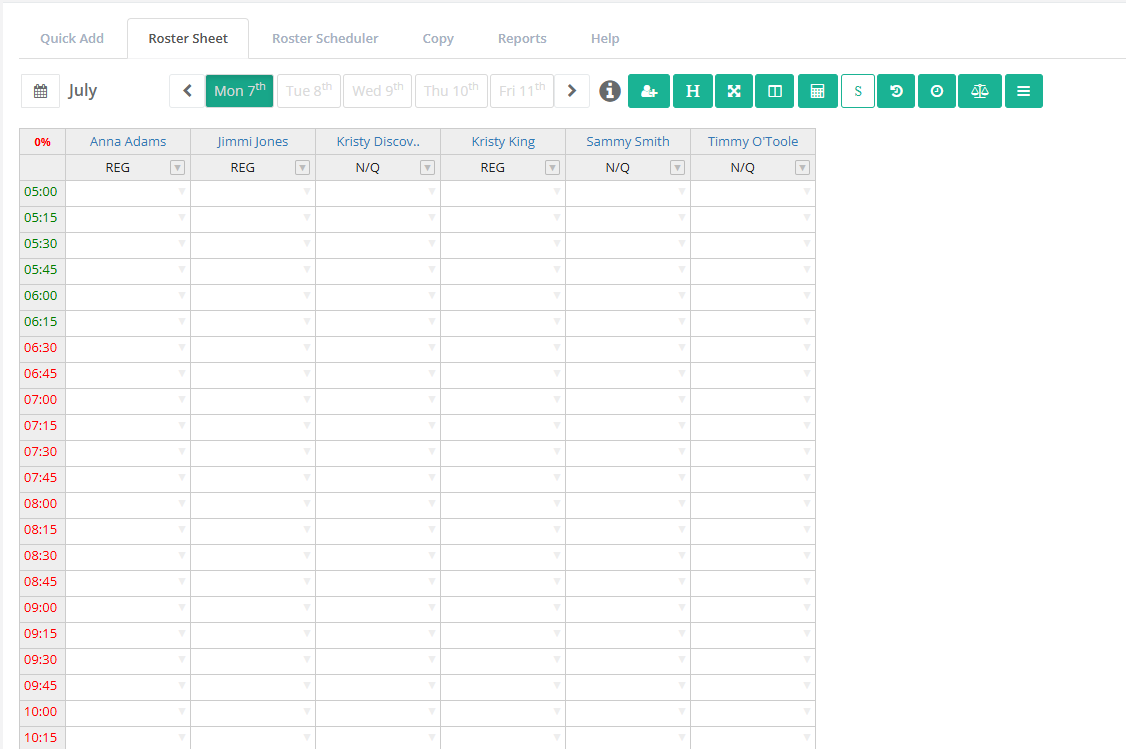Click Sammy Smith 07:15 roster cell
The height and width of the screenshot is (749, 1126).
tap(628, 426)
